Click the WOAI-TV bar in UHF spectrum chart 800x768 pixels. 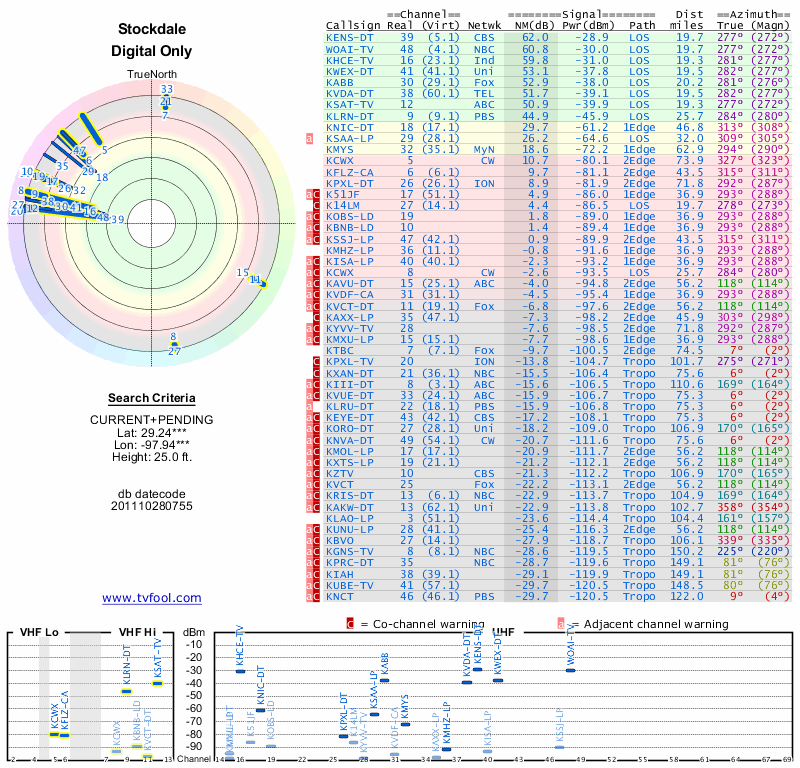tap(570, 670)
